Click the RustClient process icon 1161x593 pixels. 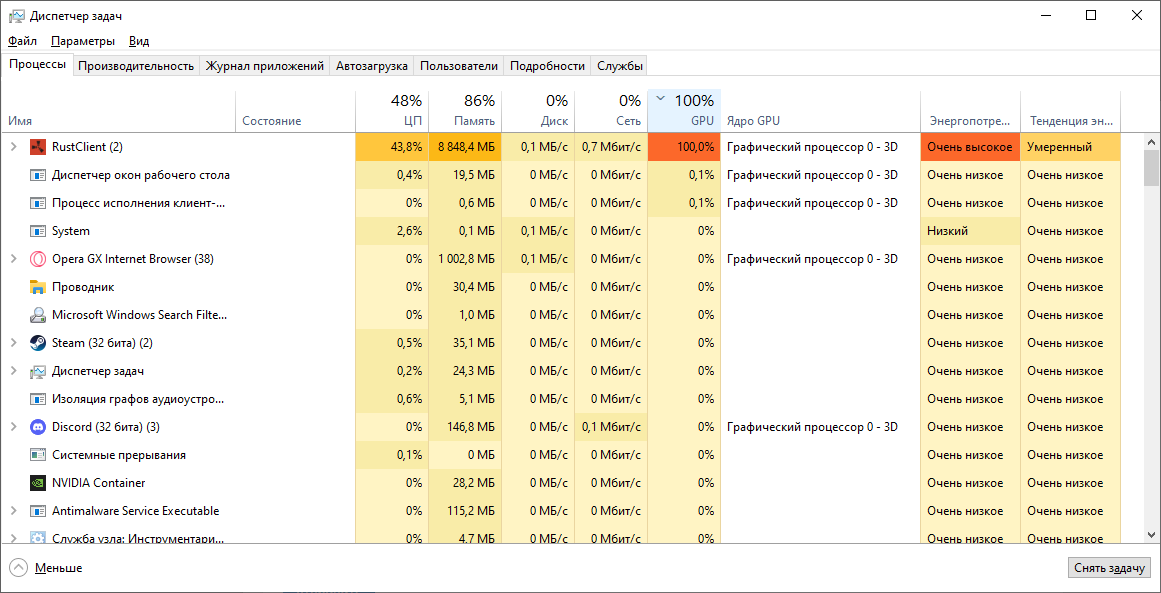(x=38, y=147)
